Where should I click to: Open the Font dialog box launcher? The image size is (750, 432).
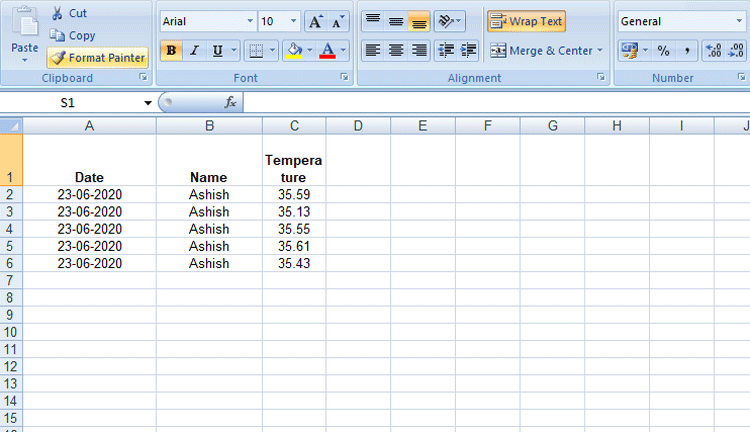(344, 77)
